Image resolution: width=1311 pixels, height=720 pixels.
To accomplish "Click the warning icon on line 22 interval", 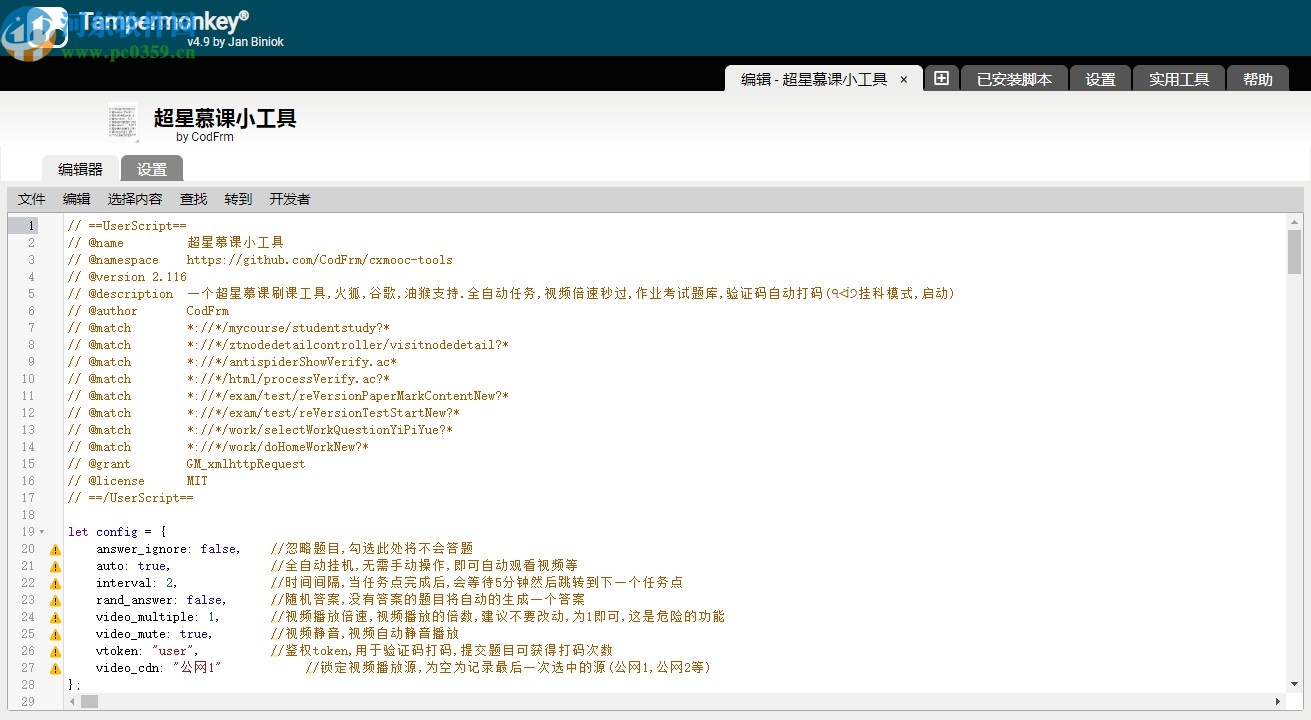I will (x=56, y=583).
